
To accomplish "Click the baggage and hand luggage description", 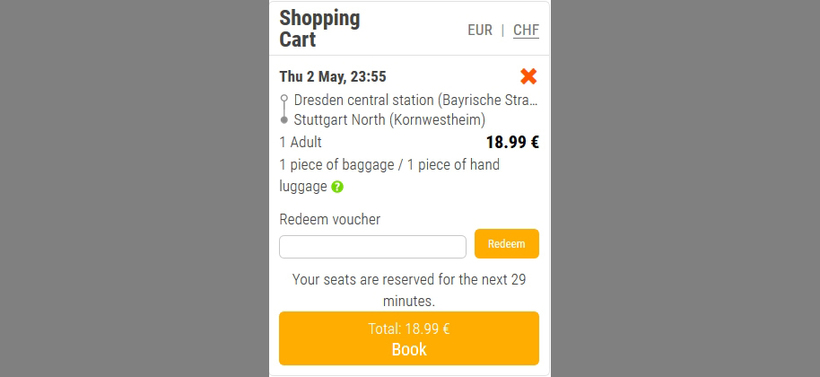I will click(x=390, y=176).
